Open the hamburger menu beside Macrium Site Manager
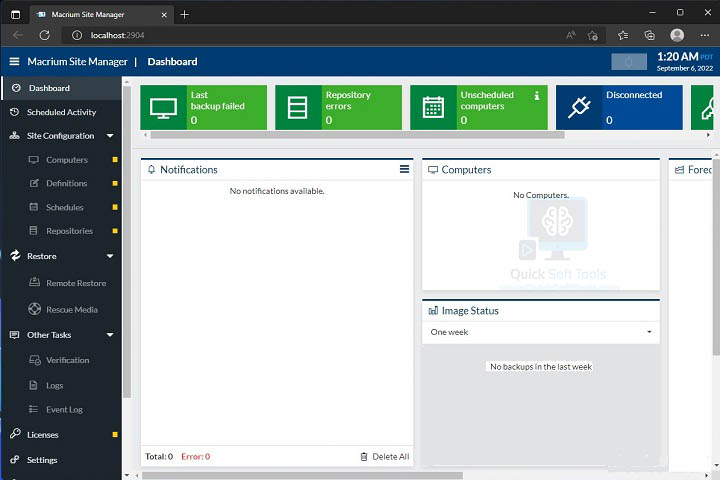The image size is (720, 480). pyautogui.click(x=14, y=61)
